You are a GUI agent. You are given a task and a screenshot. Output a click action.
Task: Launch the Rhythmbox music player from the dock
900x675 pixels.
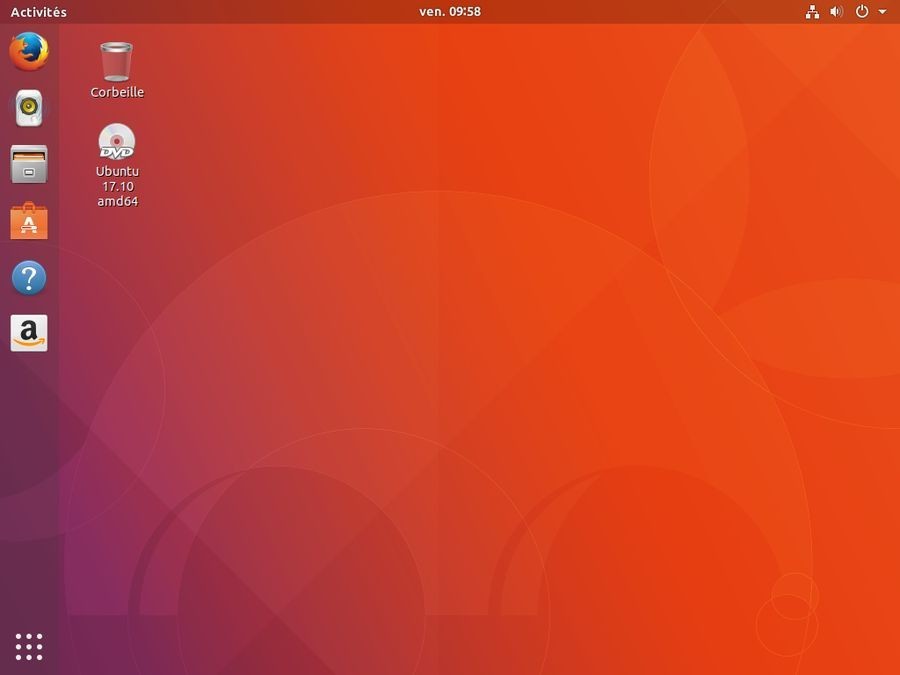[x=29, y=109]
